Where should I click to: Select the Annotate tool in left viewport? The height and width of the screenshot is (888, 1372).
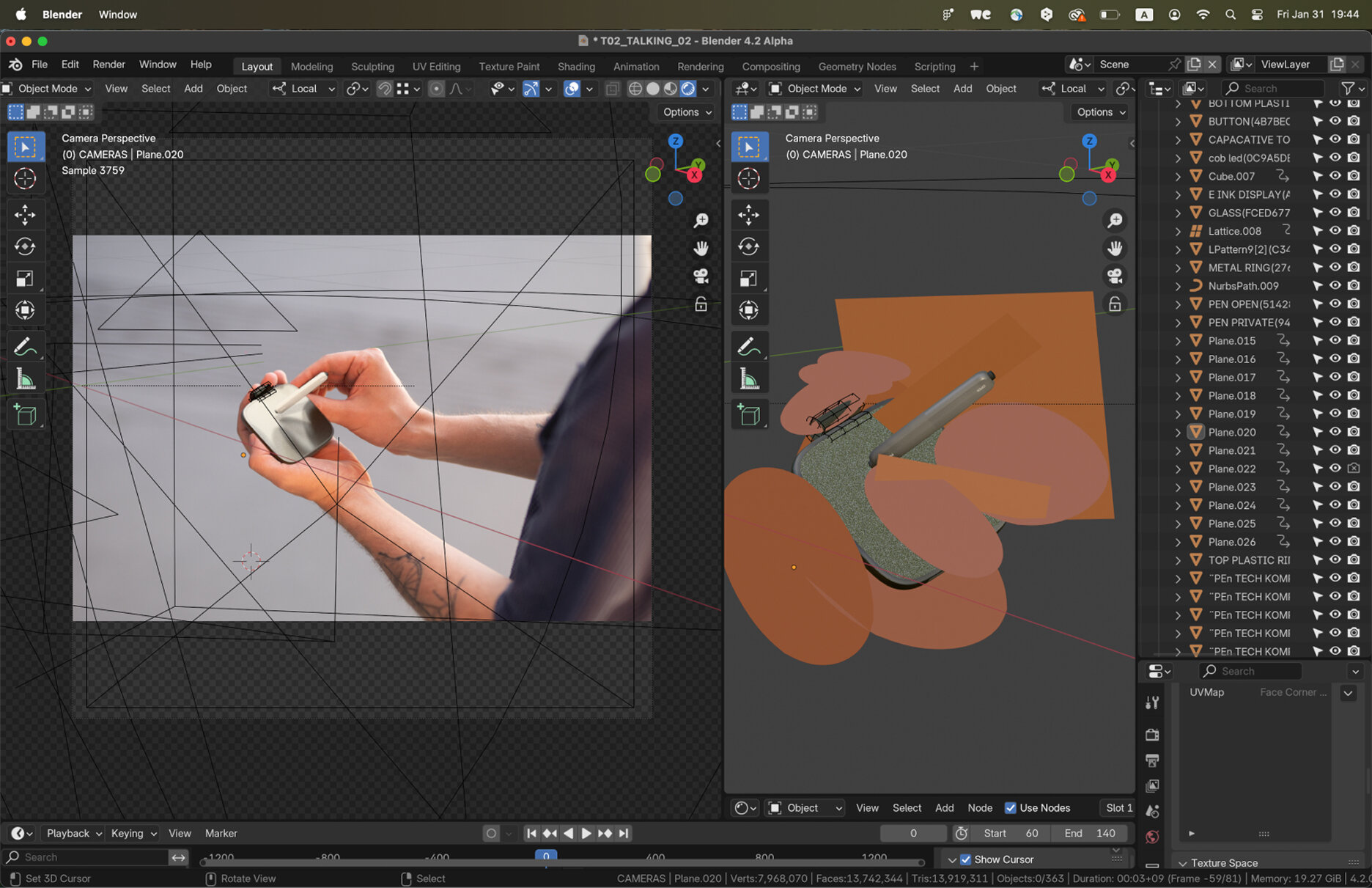pos(25,346)
